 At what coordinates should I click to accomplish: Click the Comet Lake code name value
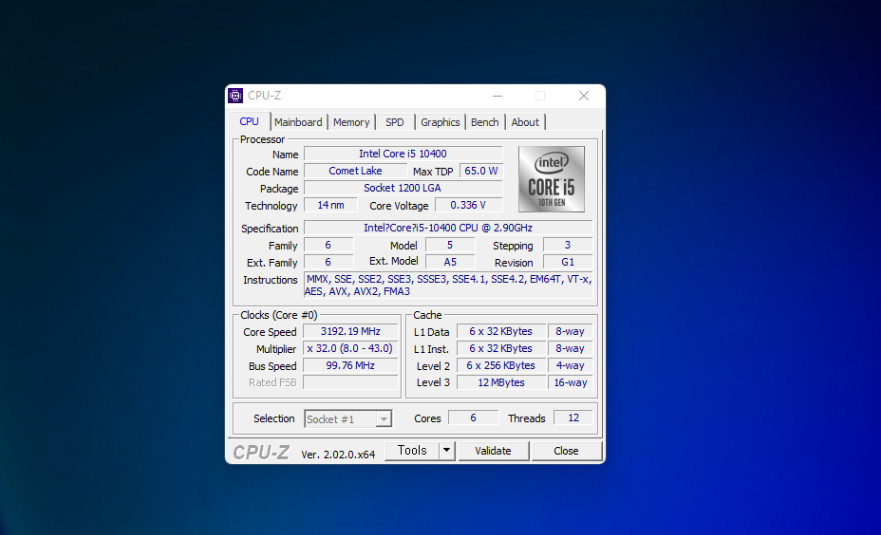click(355, 171)
